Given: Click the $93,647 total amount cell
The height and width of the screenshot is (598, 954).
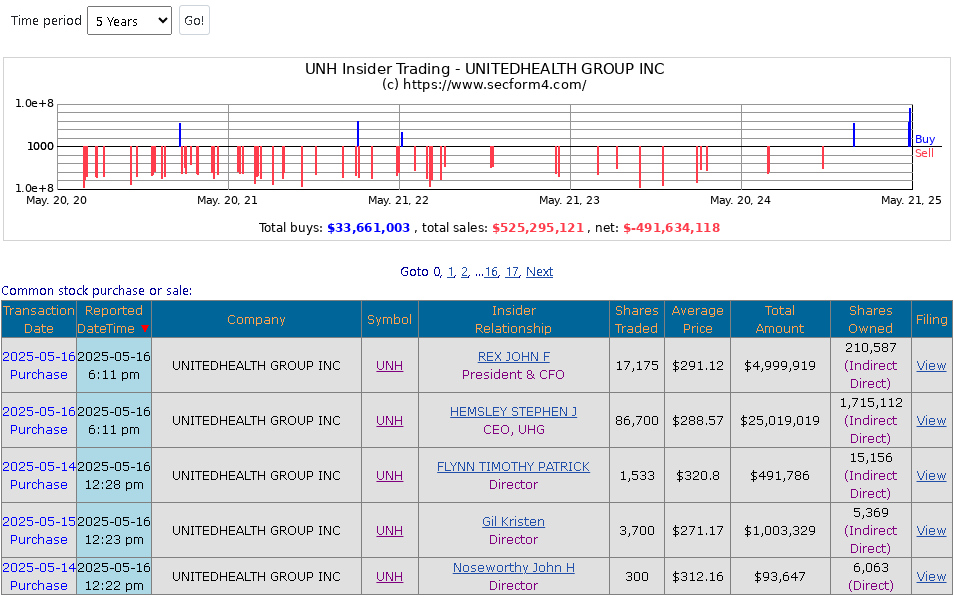Looking at the screenshot, I should pyautogui.click(x=780, y=577).
